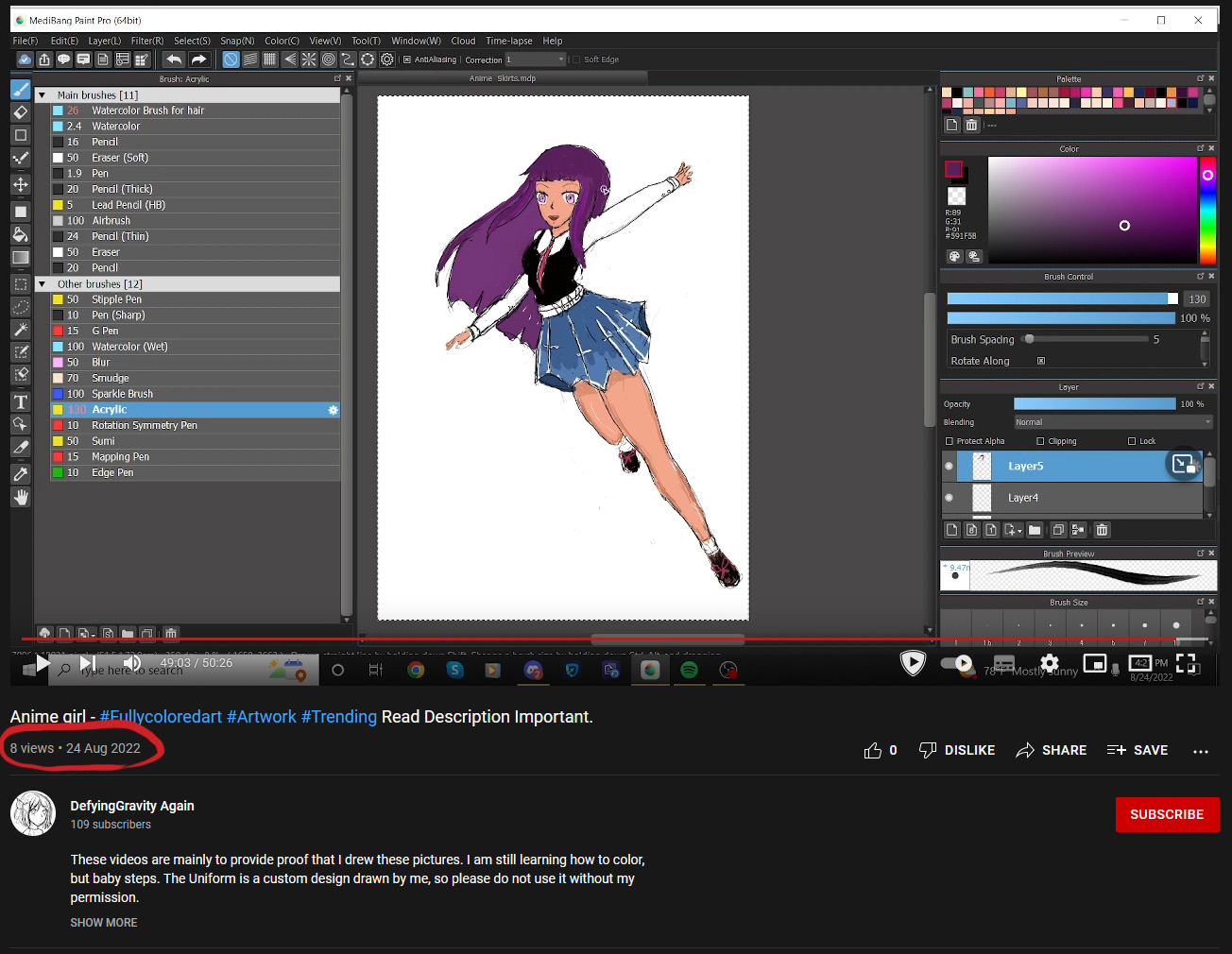The width and height of the screenshot is (1232, 954).
Task: Open the Time-lapse menu
Action: click(x=509, y=41)
